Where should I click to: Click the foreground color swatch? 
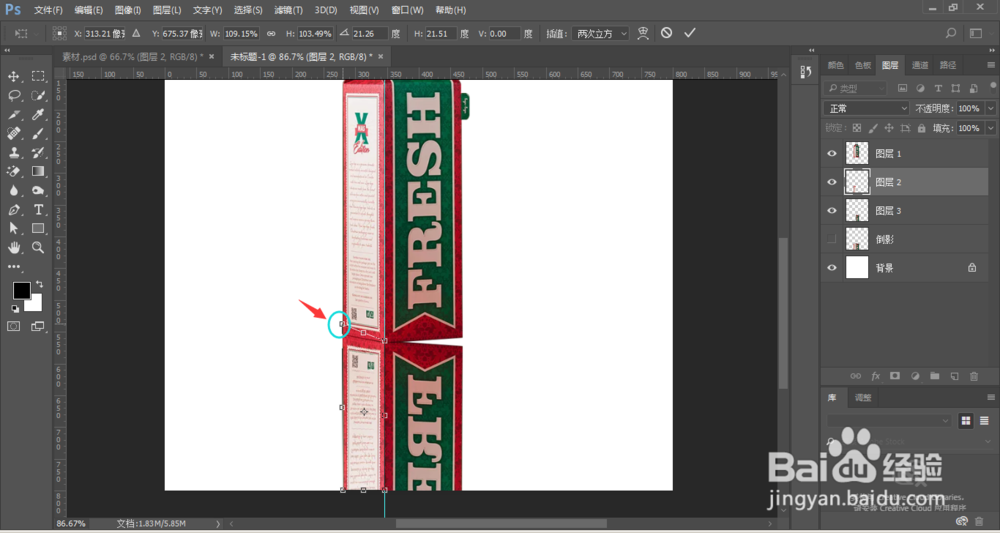[22, 291]
